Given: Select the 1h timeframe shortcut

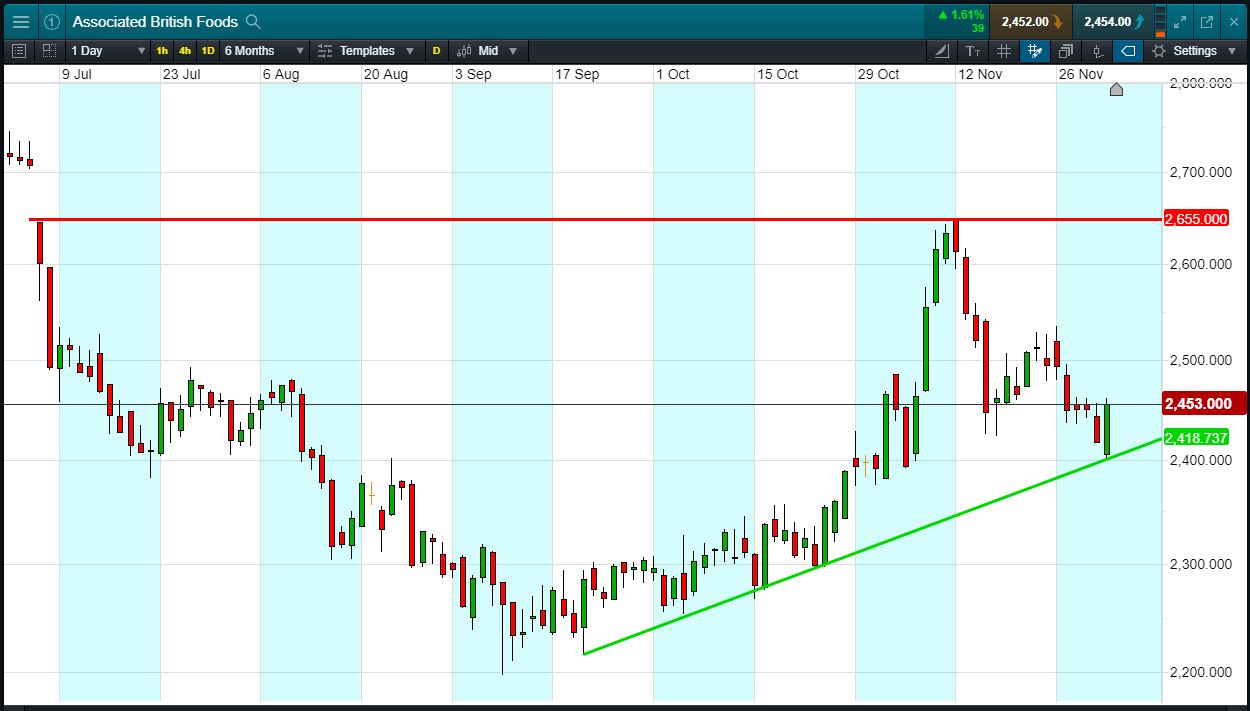Looking at the screenshot, I should pos(162,50).
